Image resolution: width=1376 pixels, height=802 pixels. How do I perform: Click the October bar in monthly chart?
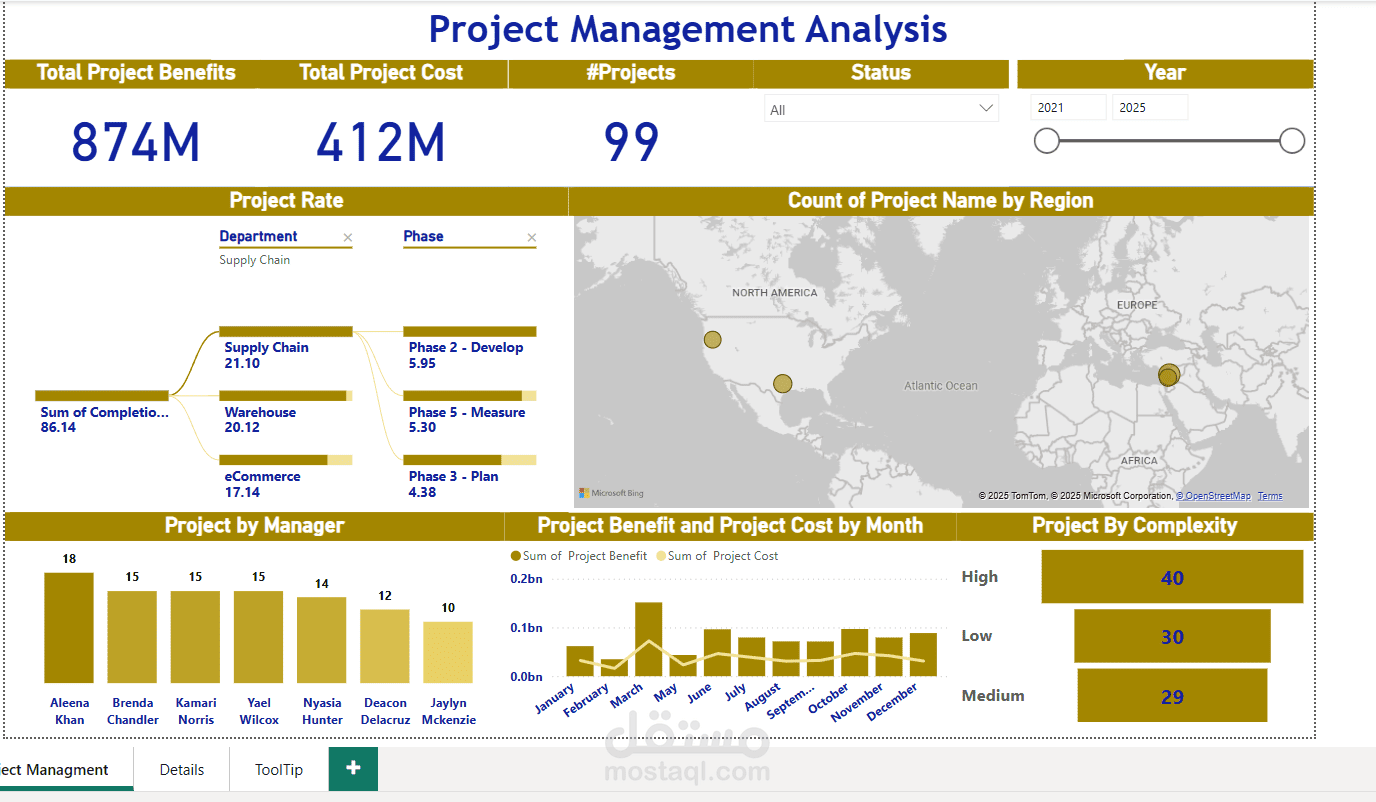pyautogui.click(x=855, y=652)
